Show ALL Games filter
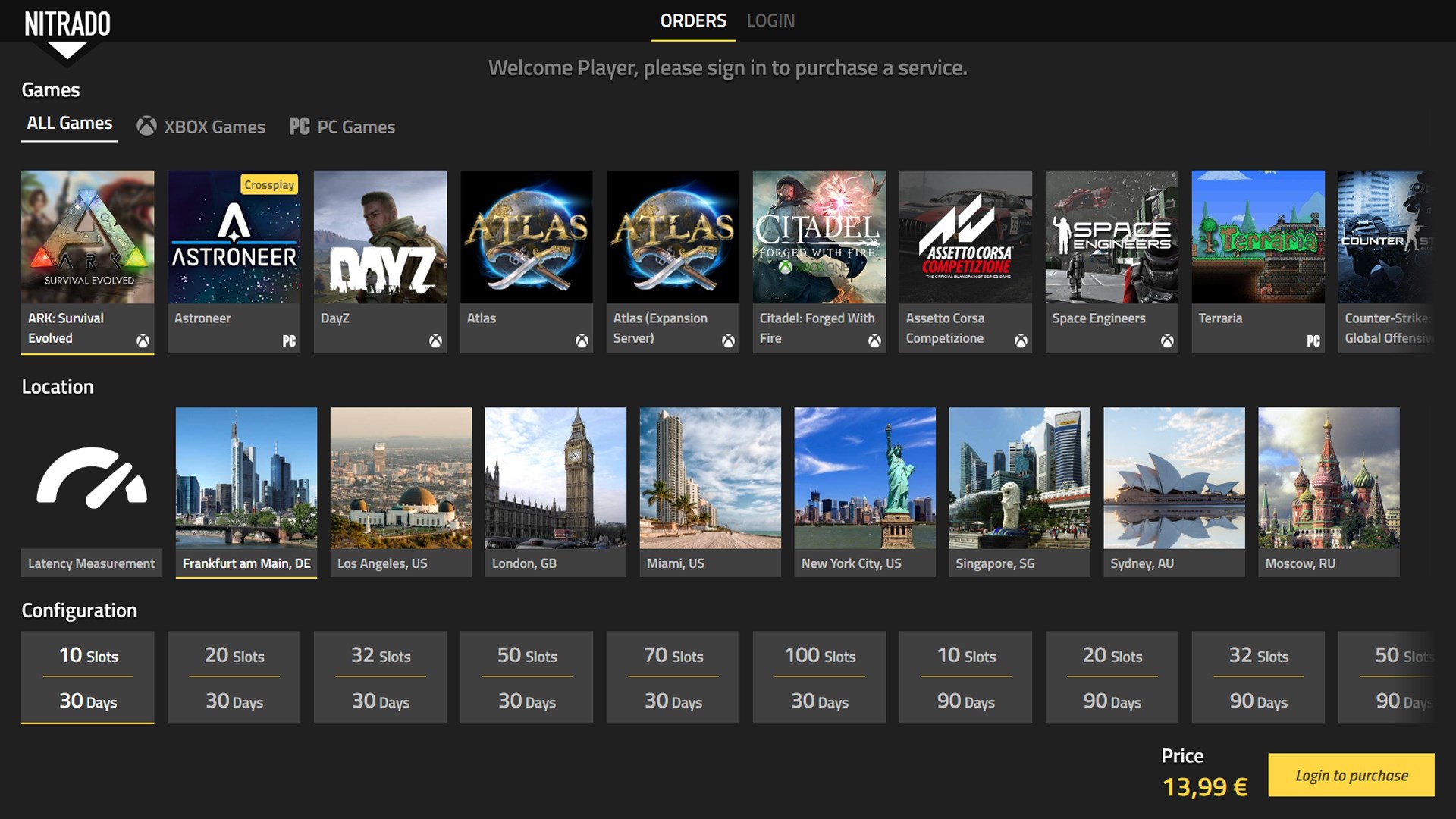 tap(69, 124)
